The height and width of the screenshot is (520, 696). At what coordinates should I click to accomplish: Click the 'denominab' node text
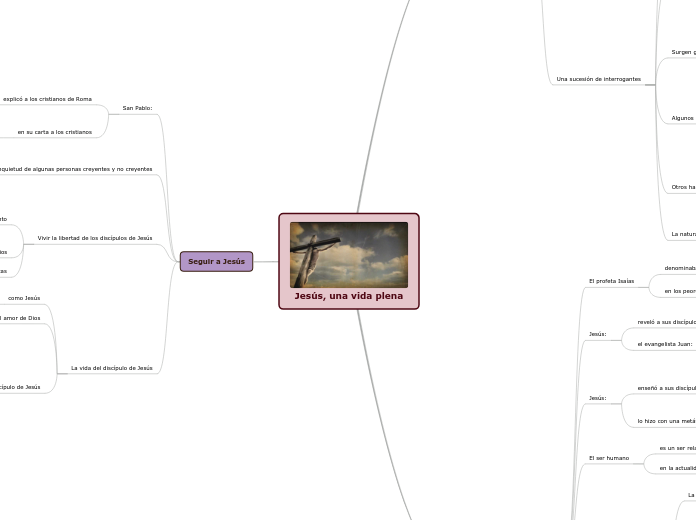(680, 268)
